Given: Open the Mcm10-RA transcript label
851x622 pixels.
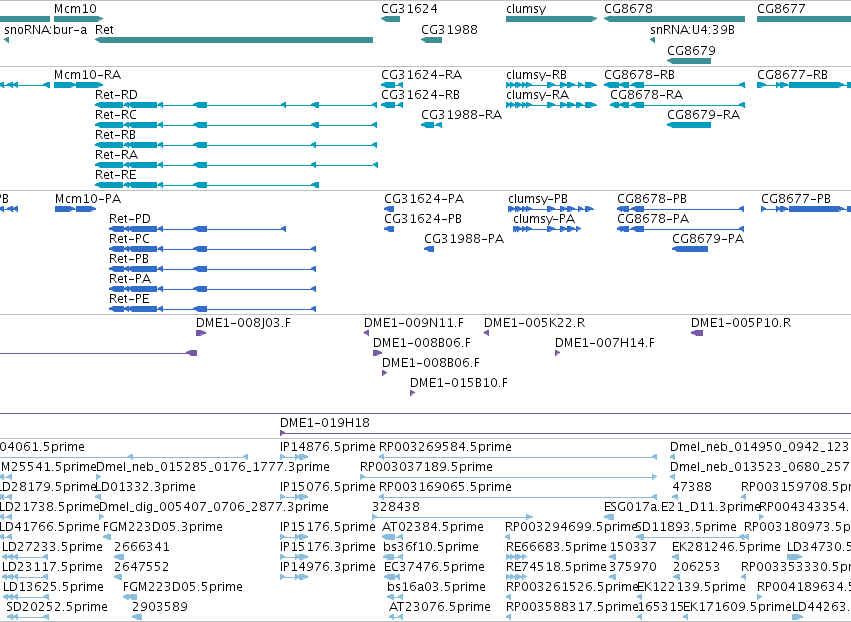Looking at the screenshot, I should (87, 75).
